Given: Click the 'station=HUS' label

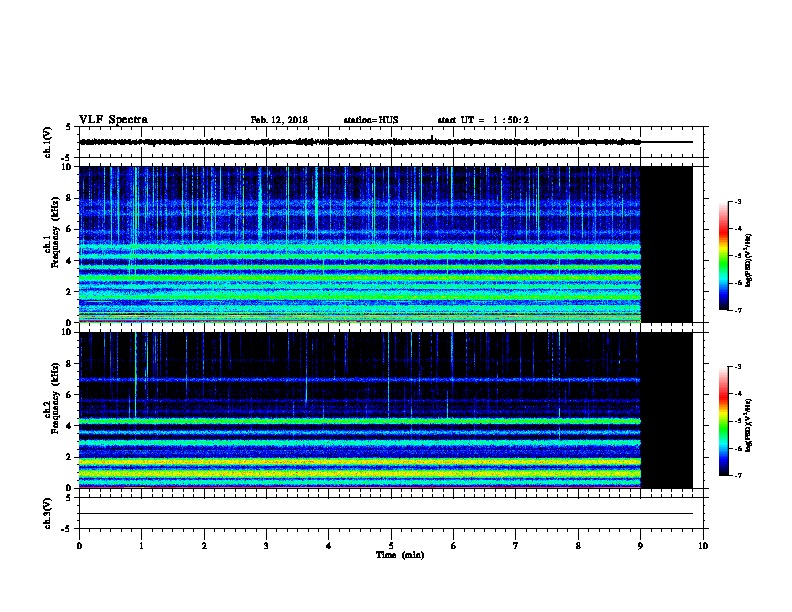Looking at the screenshot, I should pos(371,120).
